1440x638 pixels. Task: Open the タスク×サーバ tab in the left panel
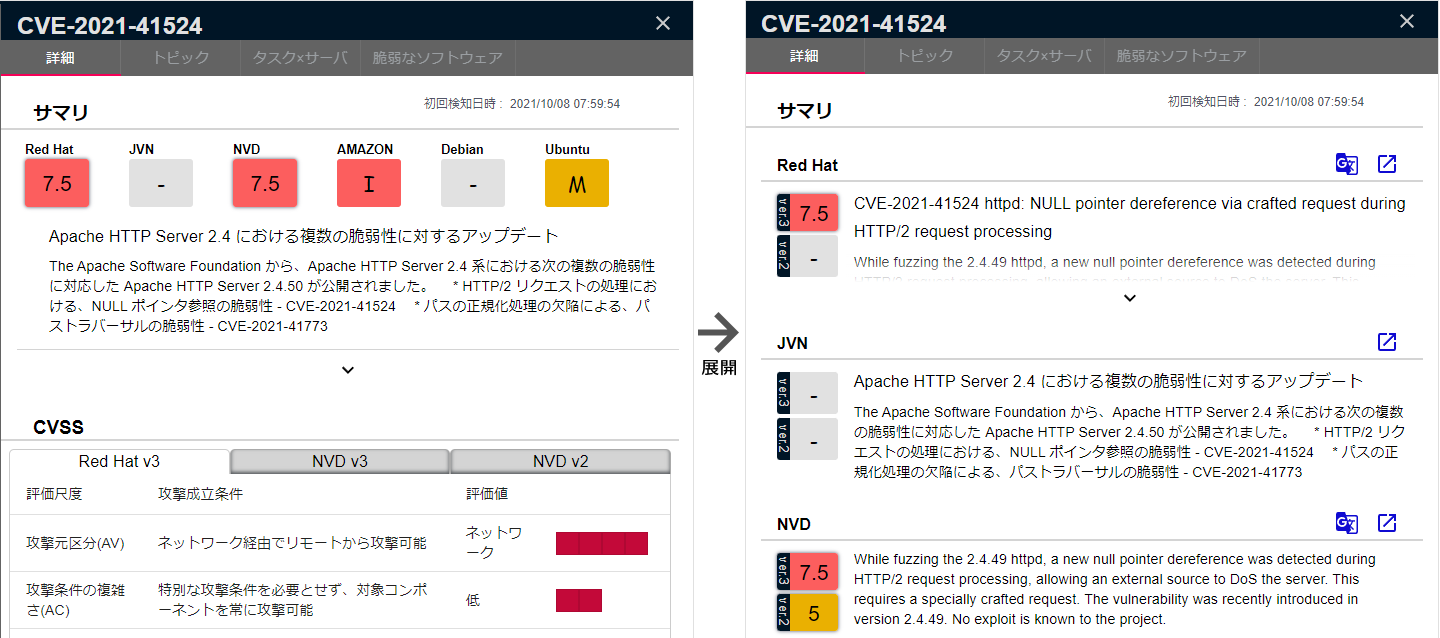(x=301, y=58)
